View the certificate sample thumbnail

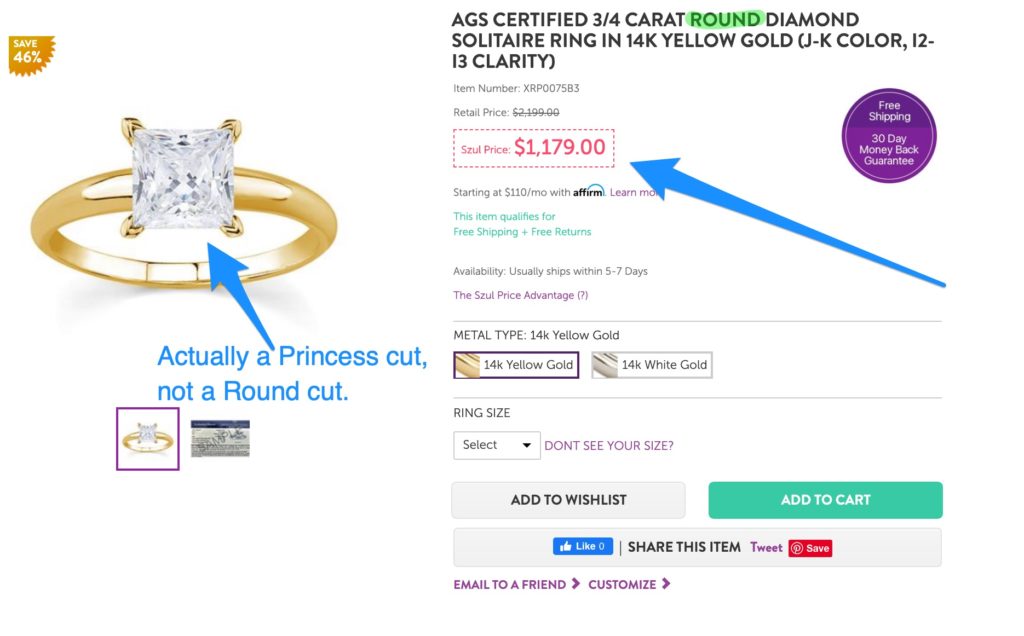tap(220, 439)
